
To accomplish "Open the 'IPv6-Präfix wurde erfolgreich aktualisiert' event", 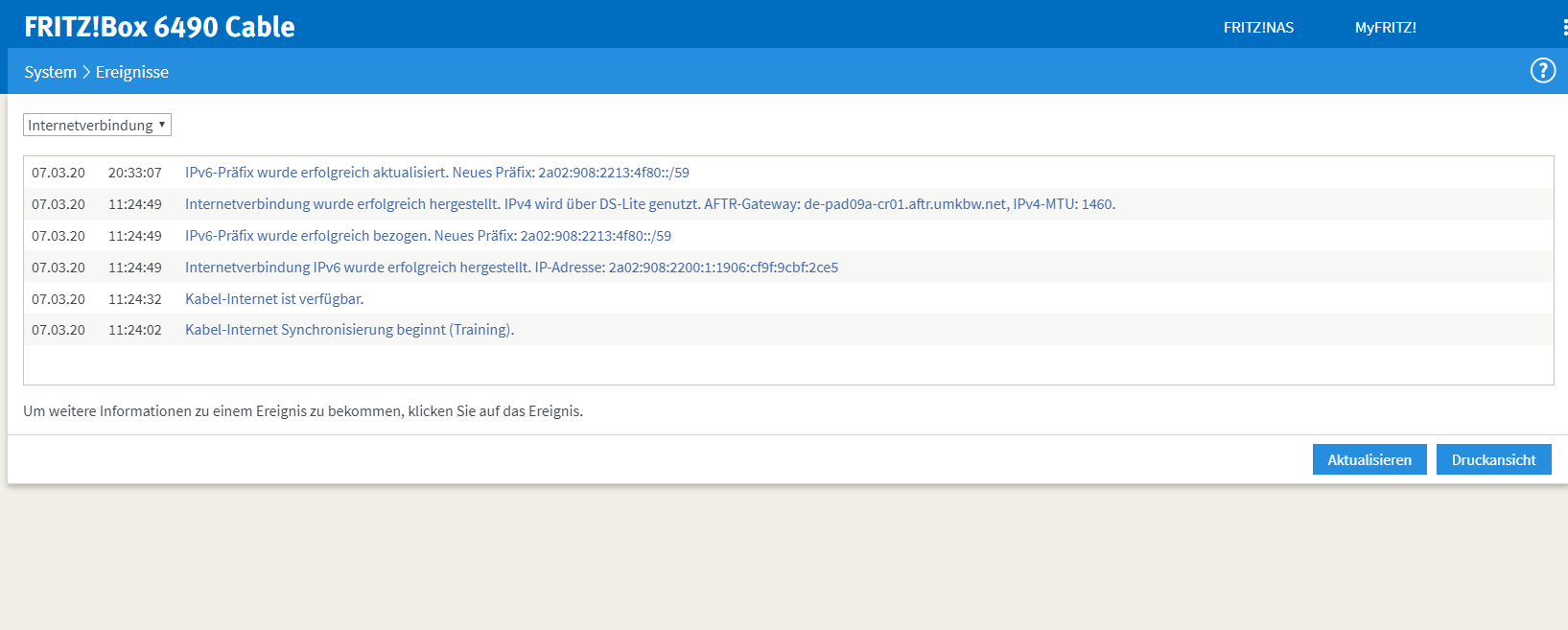I will tap(436, 173).
